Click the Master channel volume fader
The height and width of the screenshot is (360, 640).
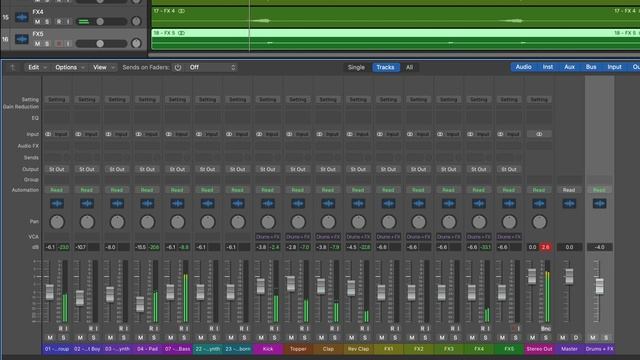(x=569, y=276)
